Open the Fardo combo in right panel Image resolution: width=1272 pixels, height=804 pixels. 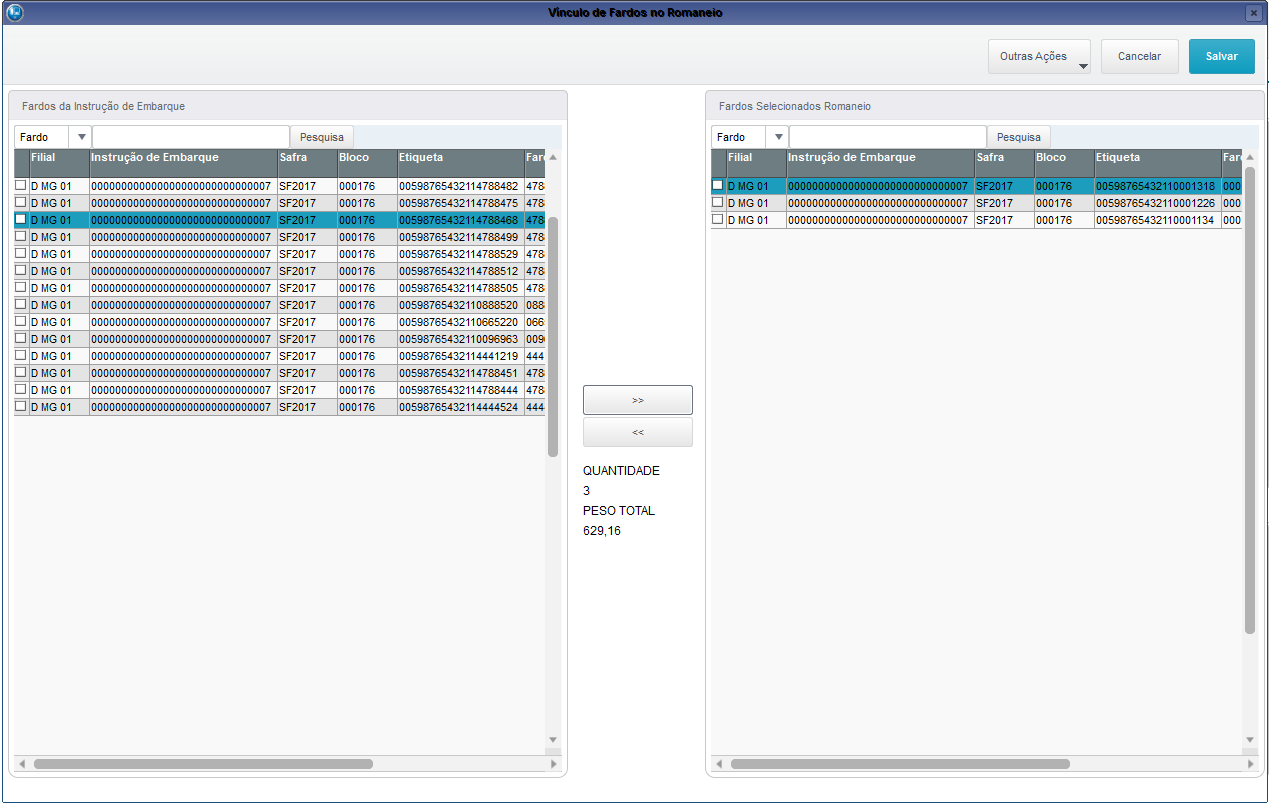point(749,137)
